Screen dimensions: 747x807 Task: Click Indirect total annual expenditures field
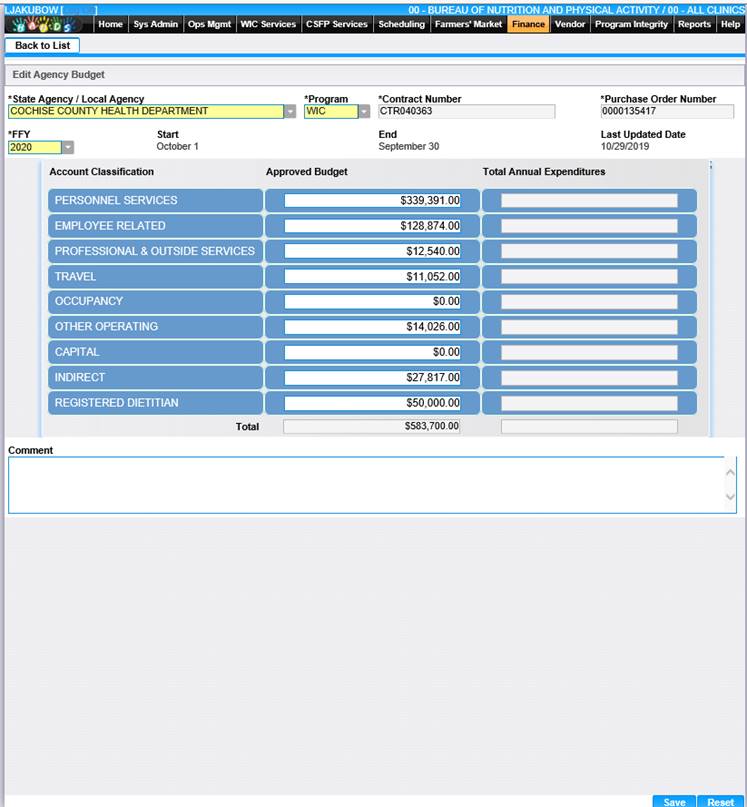pyautogui.click(x=589, y=377)
